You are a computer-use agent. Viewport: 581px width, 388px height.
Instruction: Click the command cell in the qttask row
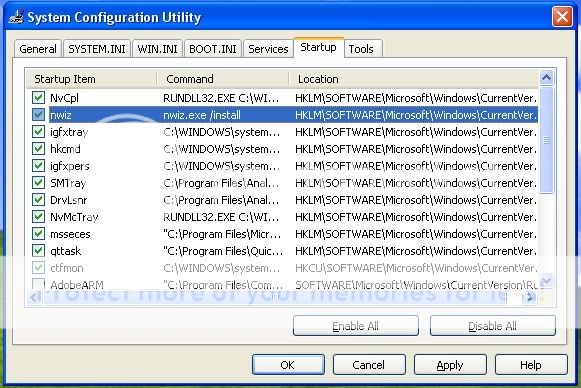(x=223, y=251)
